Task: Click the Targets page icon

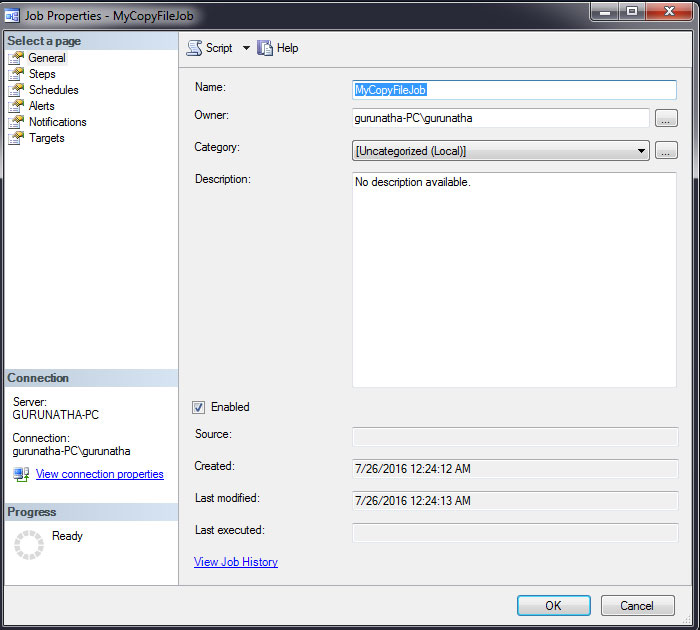Action: (x=16, y=138)
